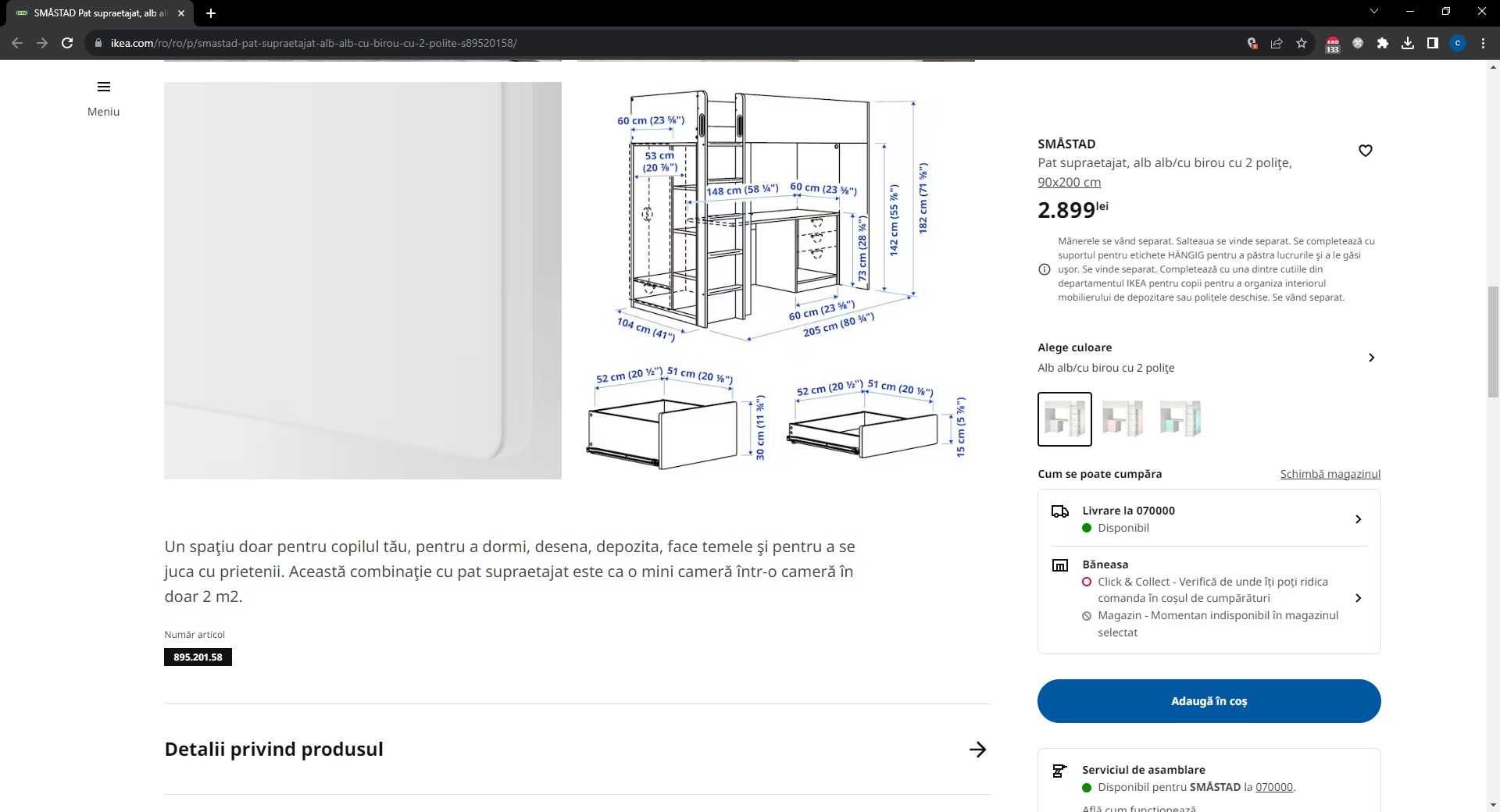Click Serviciul de asamblare heading
Viewport: 1500px width, 812px height.
point(1143,770)
